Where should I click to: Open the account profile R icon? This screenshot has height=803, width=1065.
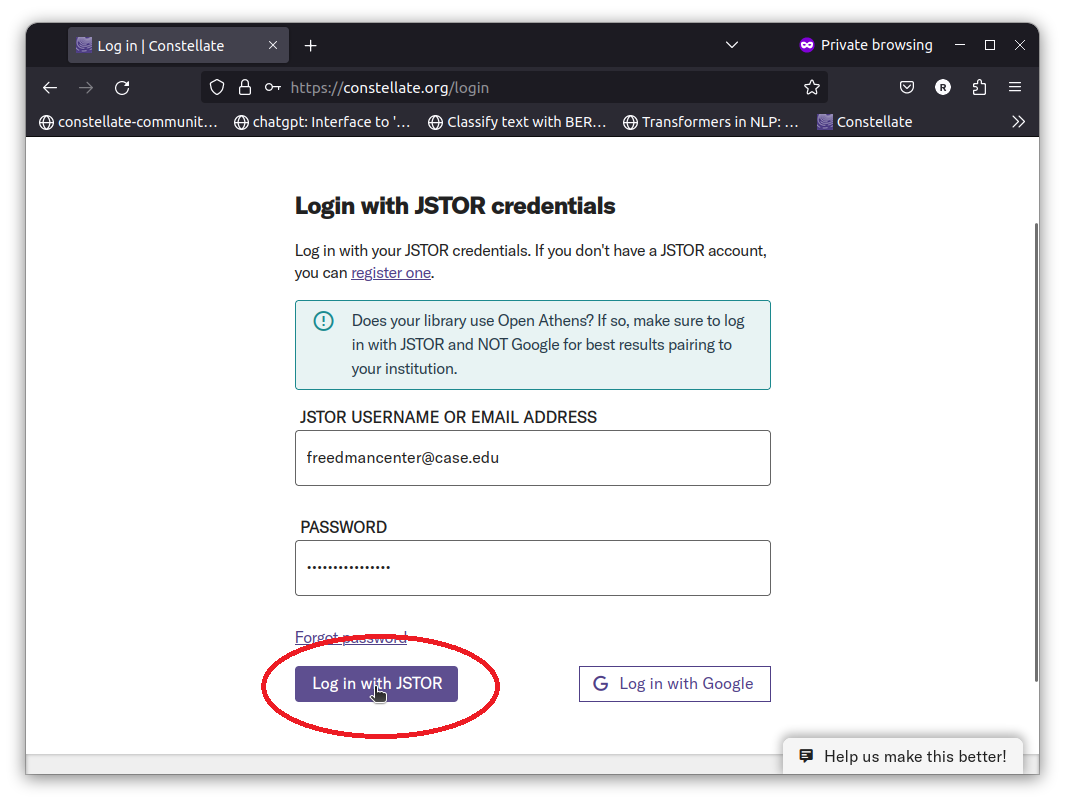pyautogui.click(x=943, y=87)
